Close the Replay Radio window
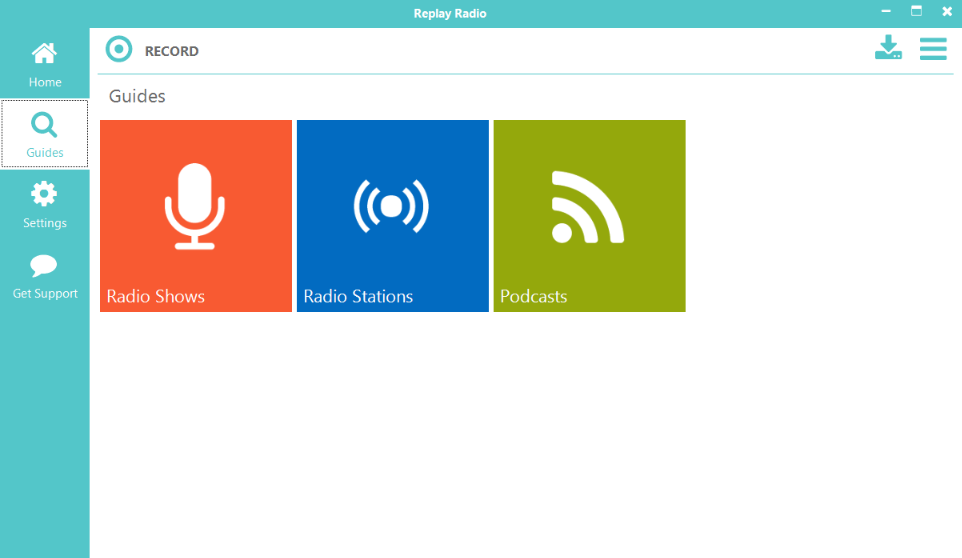 point(947,12)
